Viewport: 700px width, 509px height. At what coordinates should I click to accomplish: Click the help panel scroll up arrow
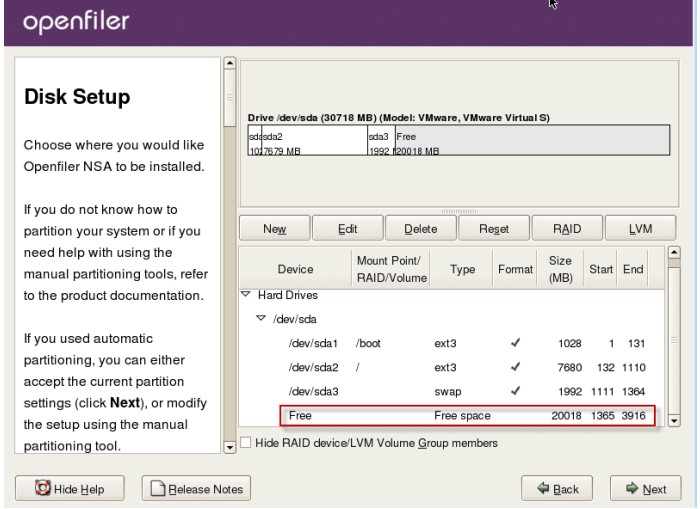[229, 63]
